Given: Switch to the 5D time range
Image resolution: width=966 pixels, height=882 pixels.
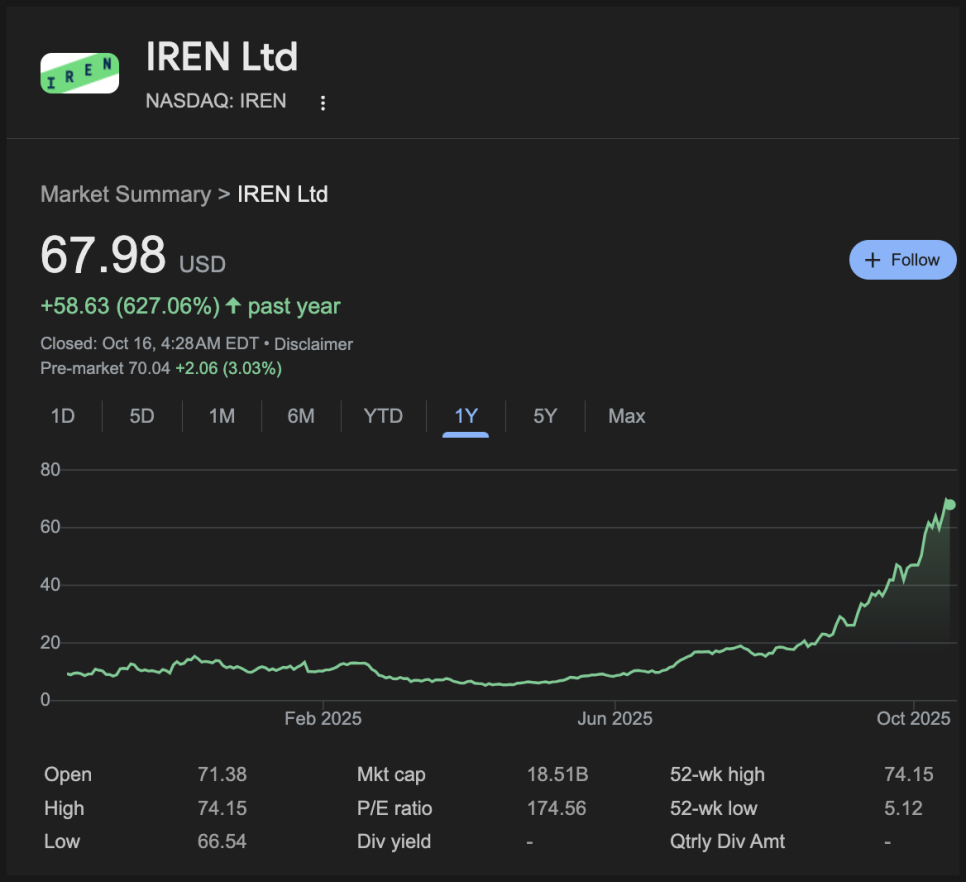Looking at the screenshot, I should [x=142, y=416].
